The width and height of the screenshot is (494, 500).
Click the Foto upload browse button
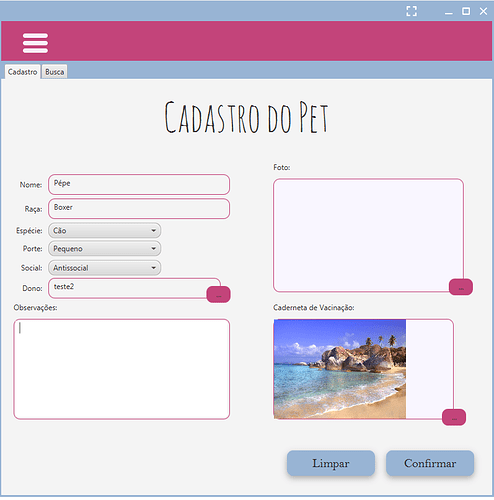[461, 287]
